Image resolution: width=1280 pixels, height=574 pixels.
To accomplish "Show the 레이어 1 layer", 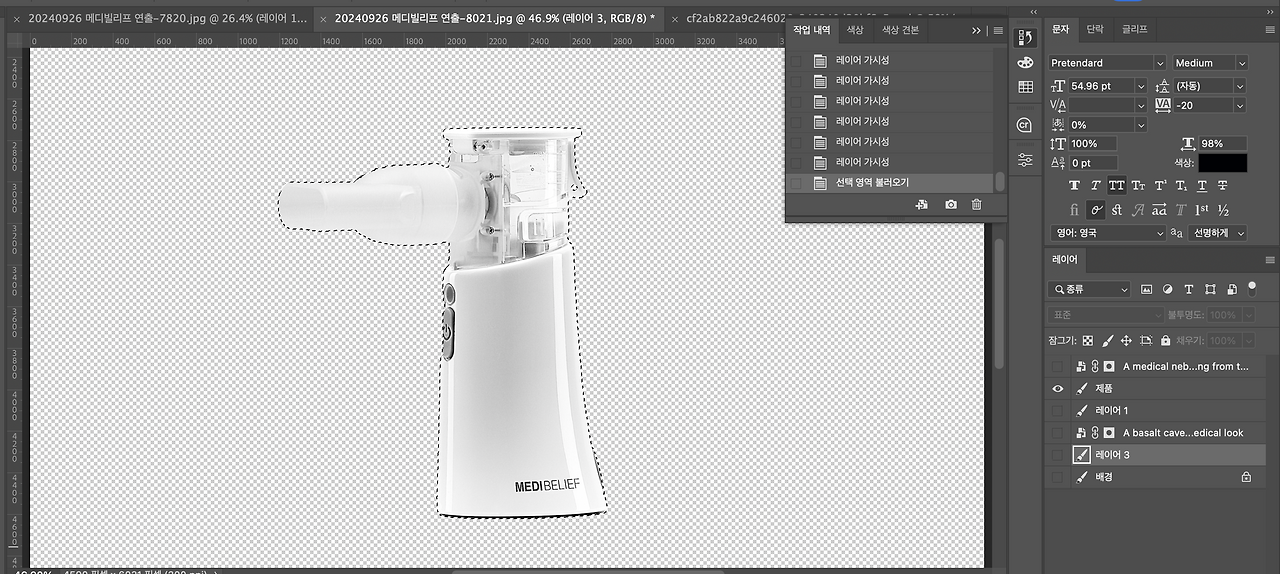I will (1058, 410).
